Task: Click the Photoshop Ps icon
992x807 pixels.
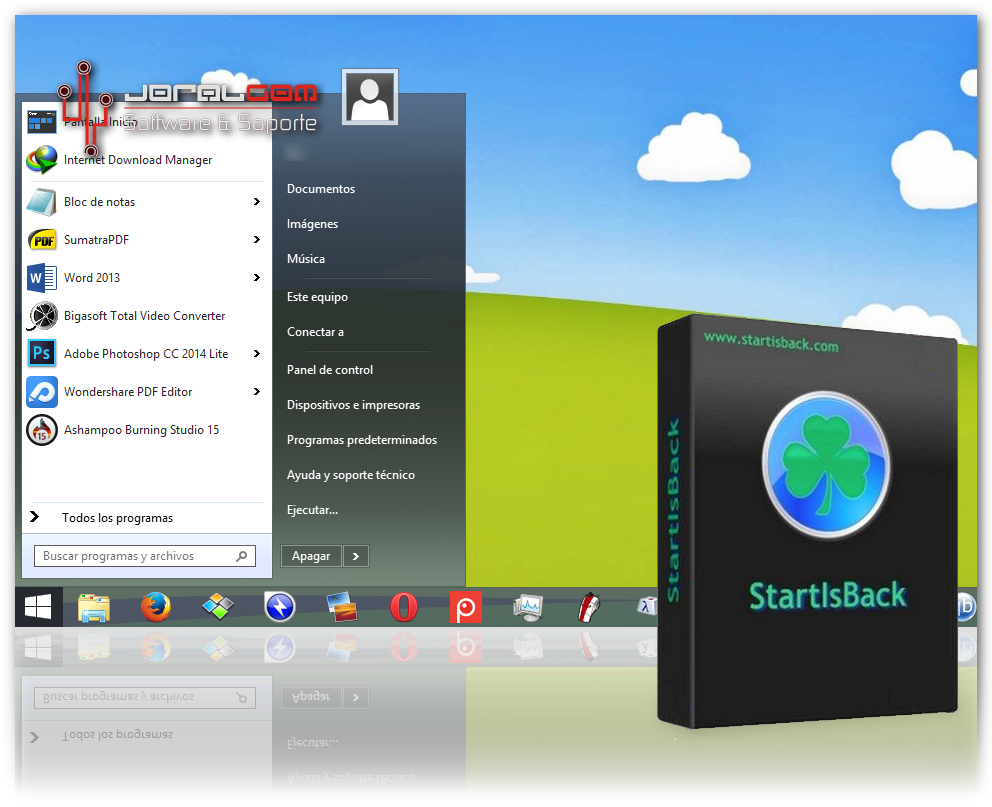Action: click(x=42, y=353)
